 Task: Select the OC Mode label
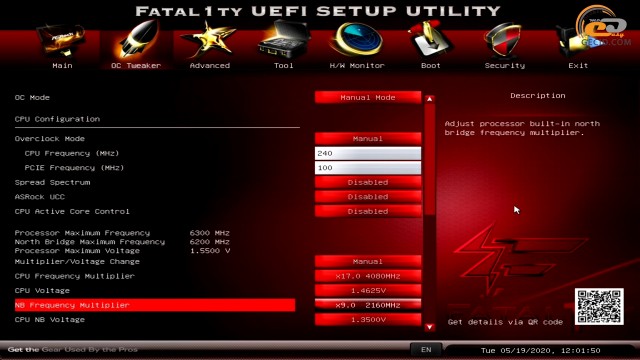[32, 98]
